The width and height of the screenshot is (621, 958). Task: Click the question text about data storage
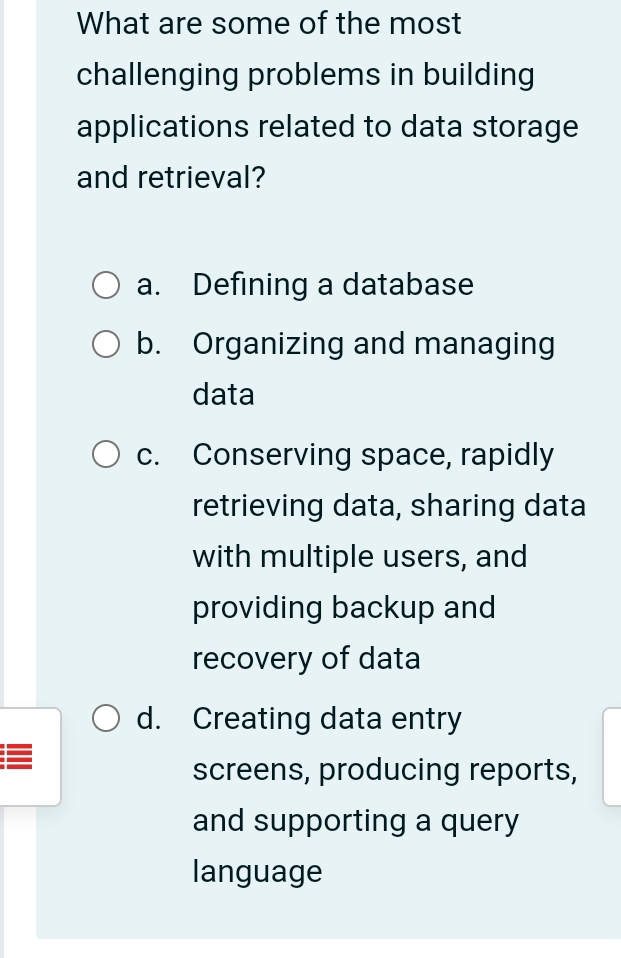tap(327, 100)
